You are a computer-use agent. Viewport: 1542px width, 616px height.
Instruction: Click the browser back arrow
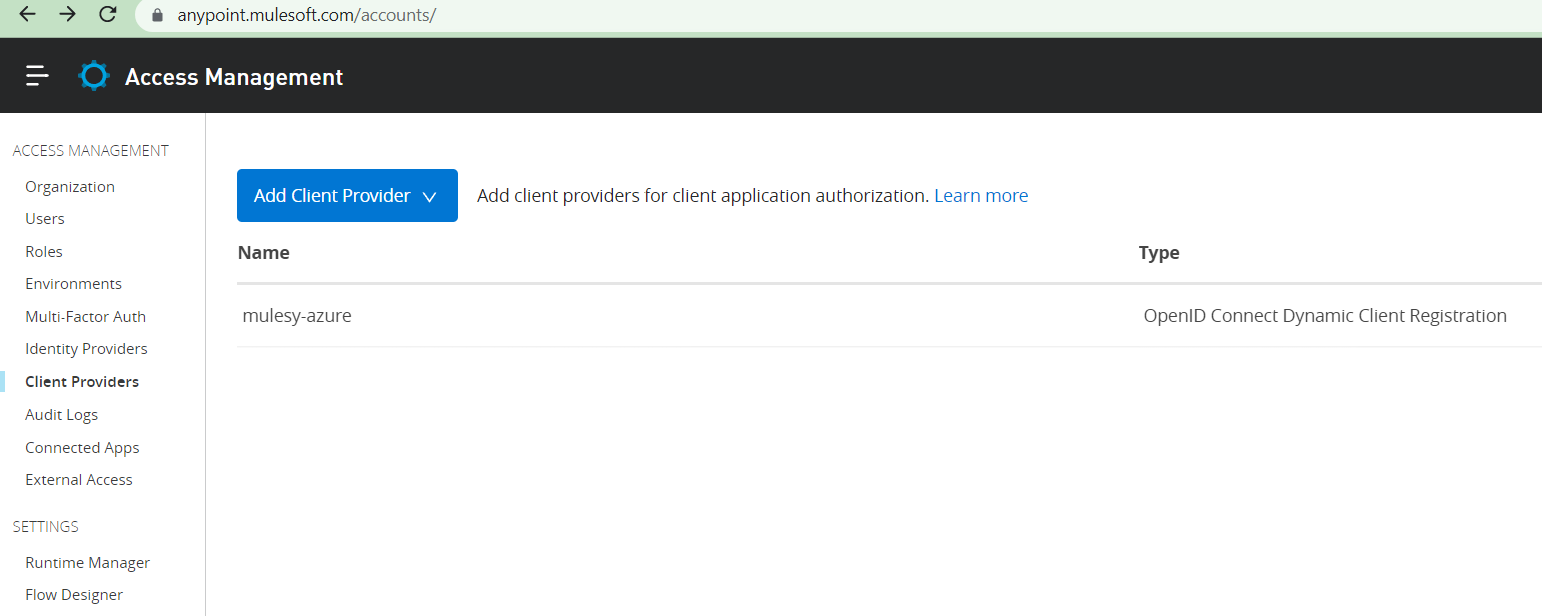tap(27, 14)
